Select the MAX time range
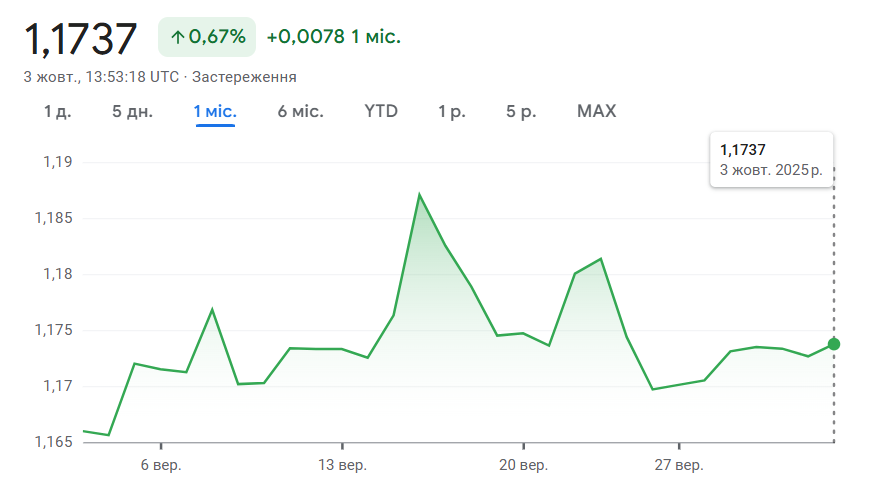Screen dimensions: 875x495 point(596,111)
